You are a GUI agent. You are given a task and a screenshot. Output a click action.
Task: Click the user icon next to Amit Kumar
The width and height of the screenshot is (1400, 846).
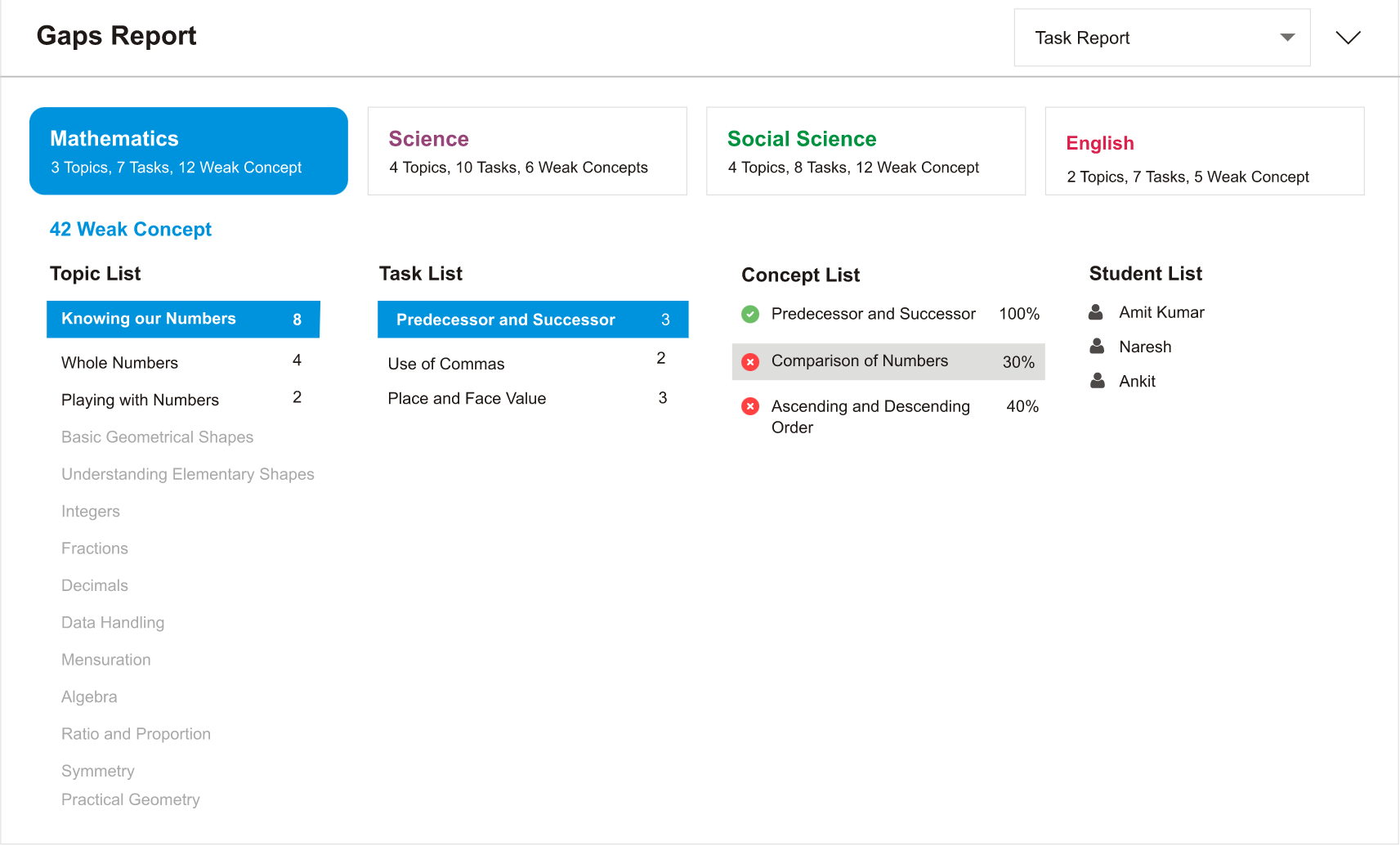point(1096,311)
